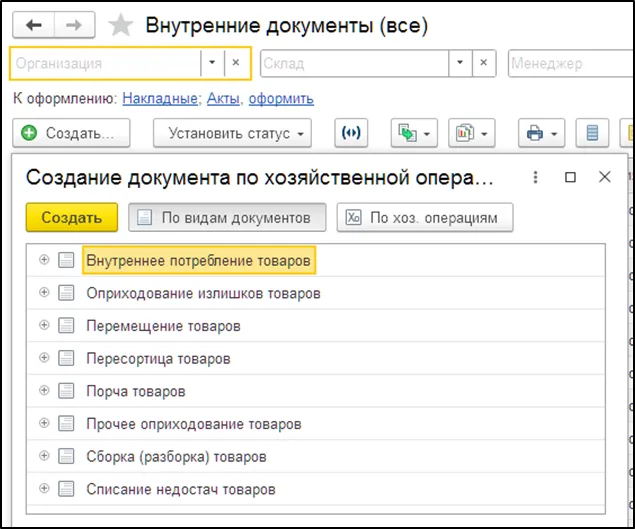Click document icon beside Сборка (разборка) товаров

66,456
